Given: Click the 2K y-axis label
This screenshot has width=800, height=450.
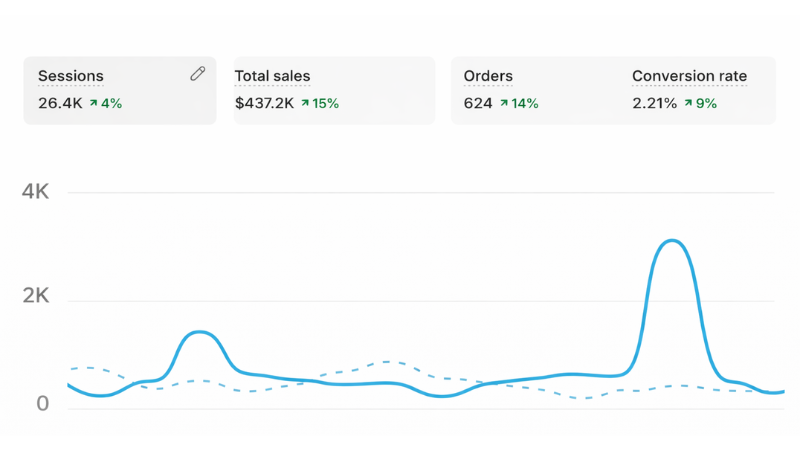Looking at the screenshot, I should point(36,296).
